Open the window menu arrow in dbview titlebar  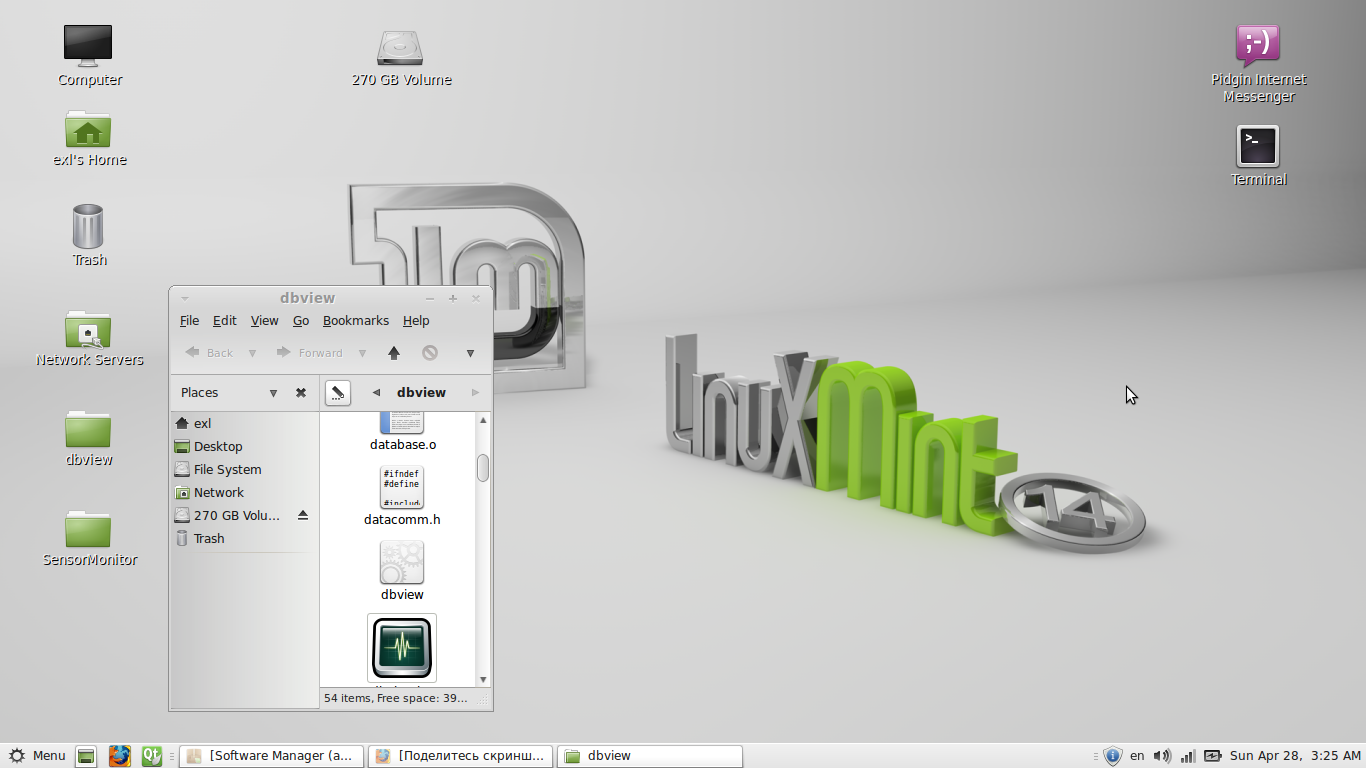click(185, 298)
